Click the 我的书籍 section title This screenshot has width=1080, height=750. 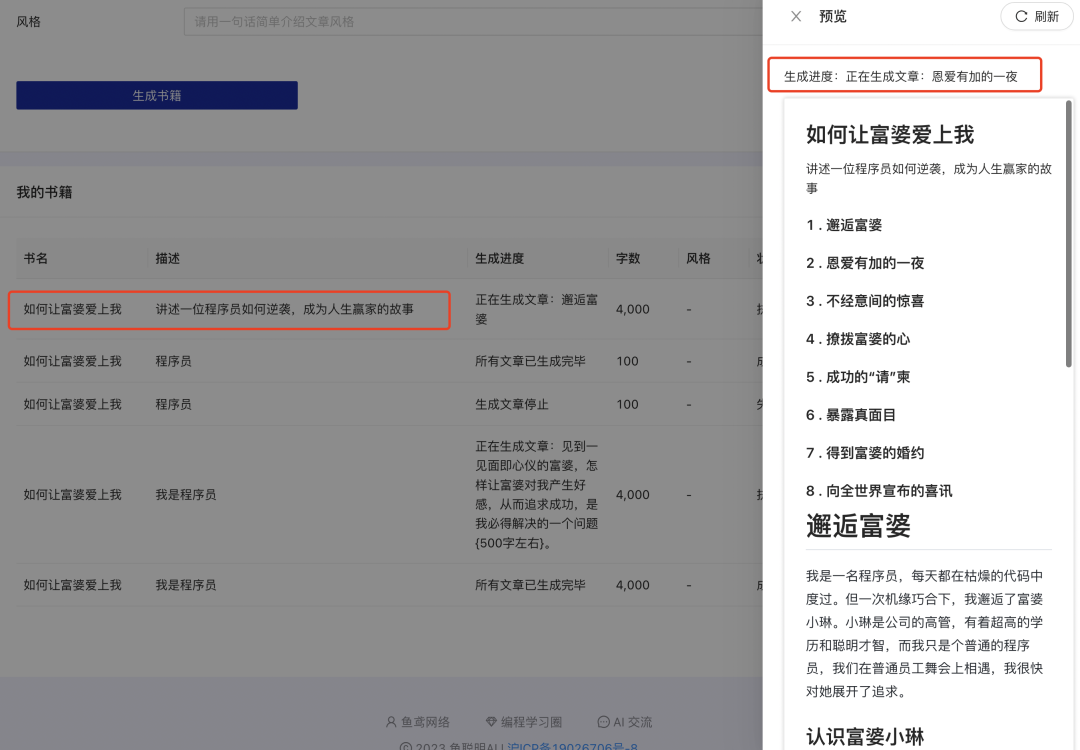point(44,192)
